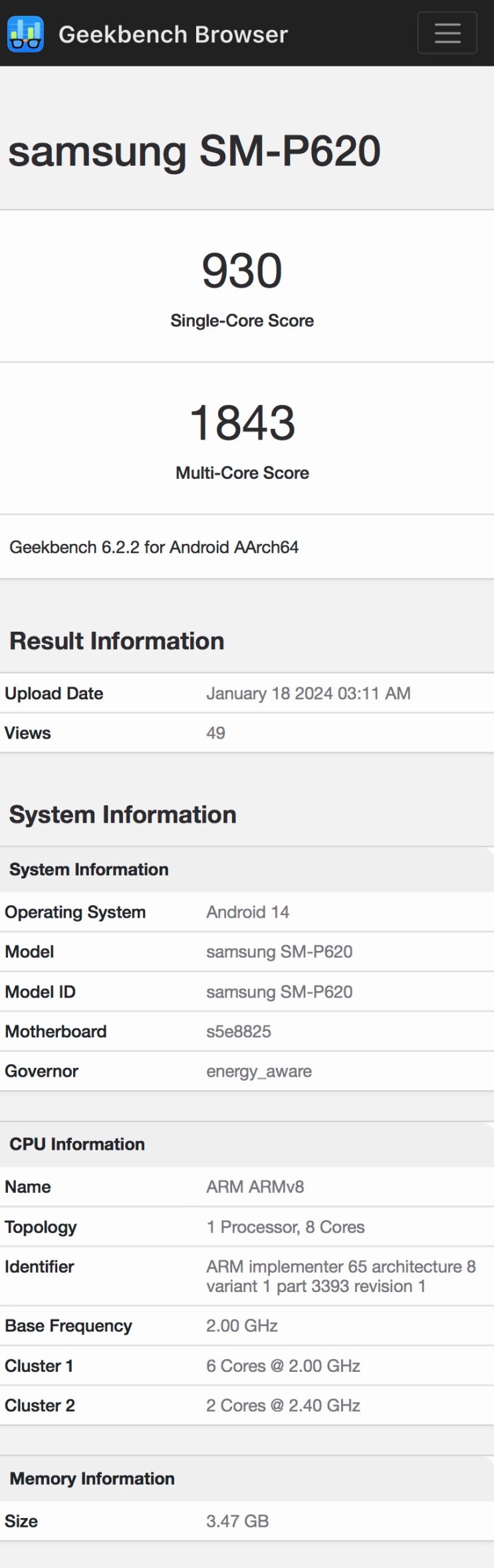Click the Cluster 2 cores value
The width and height of the screenshot is (494, 1568).
(x=283, y=1405)
